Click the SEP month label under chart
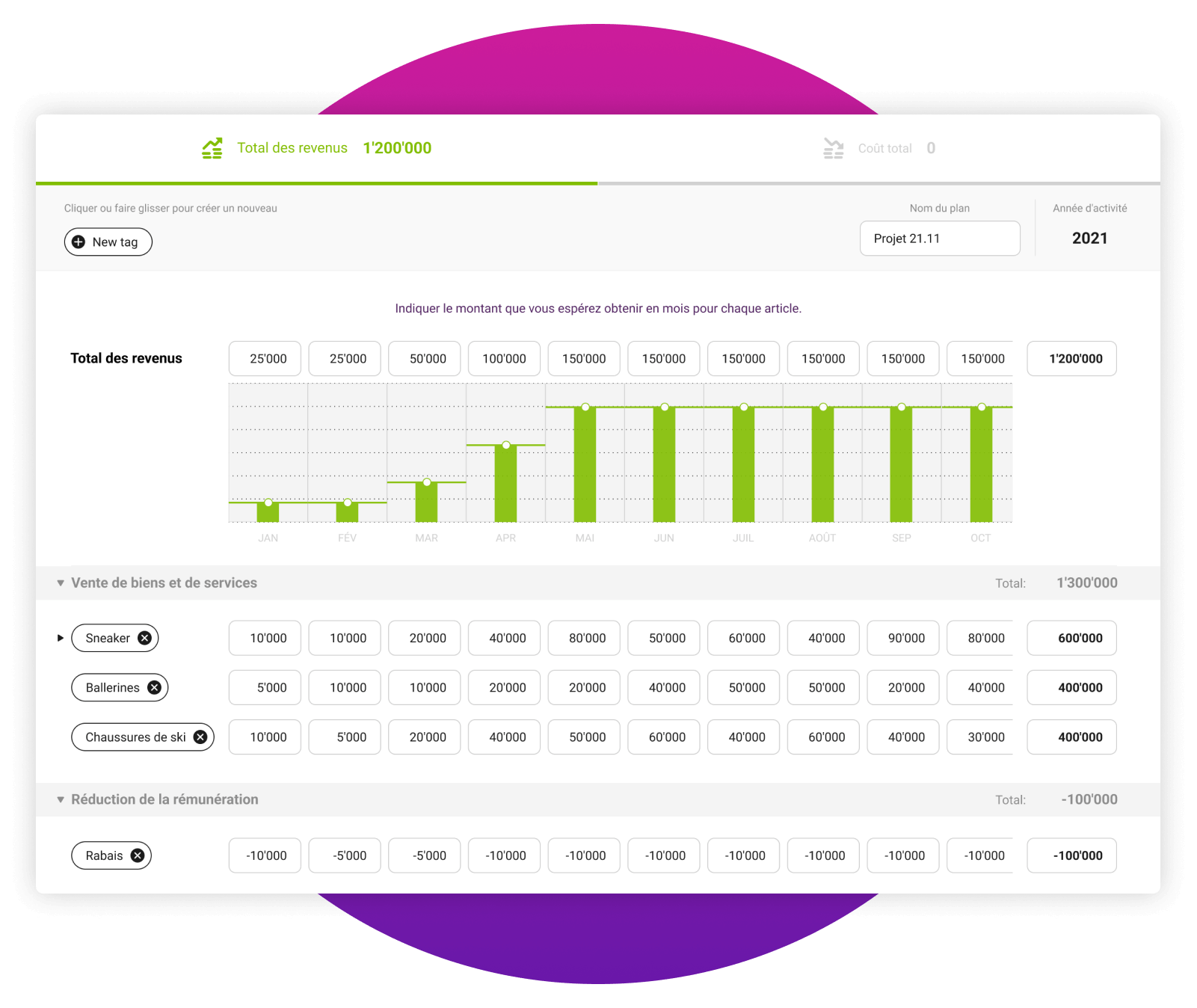Image resolution: width=1197 pixels, height=1008 pixels. pos(902,538)
